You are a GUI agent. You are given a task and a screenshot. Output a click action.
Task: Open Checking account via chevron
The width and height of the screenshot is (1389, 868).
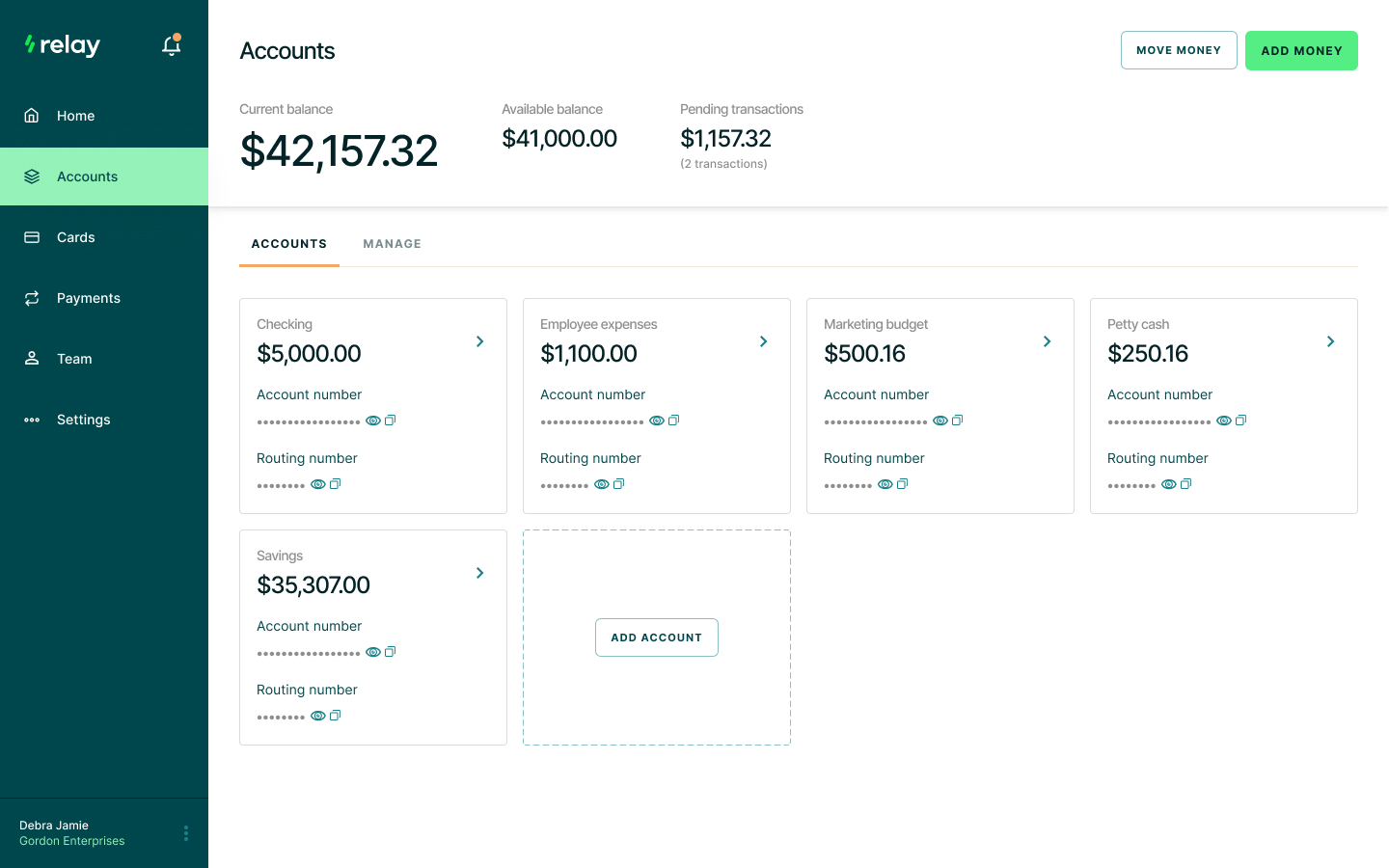480,341
